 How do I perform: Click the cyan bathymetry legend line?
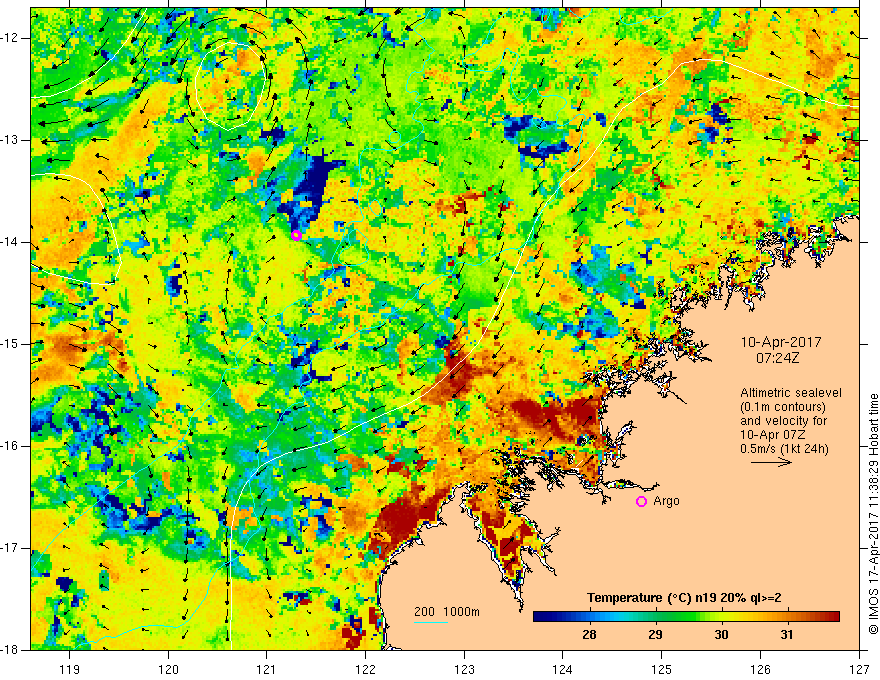tap(431, 622)
